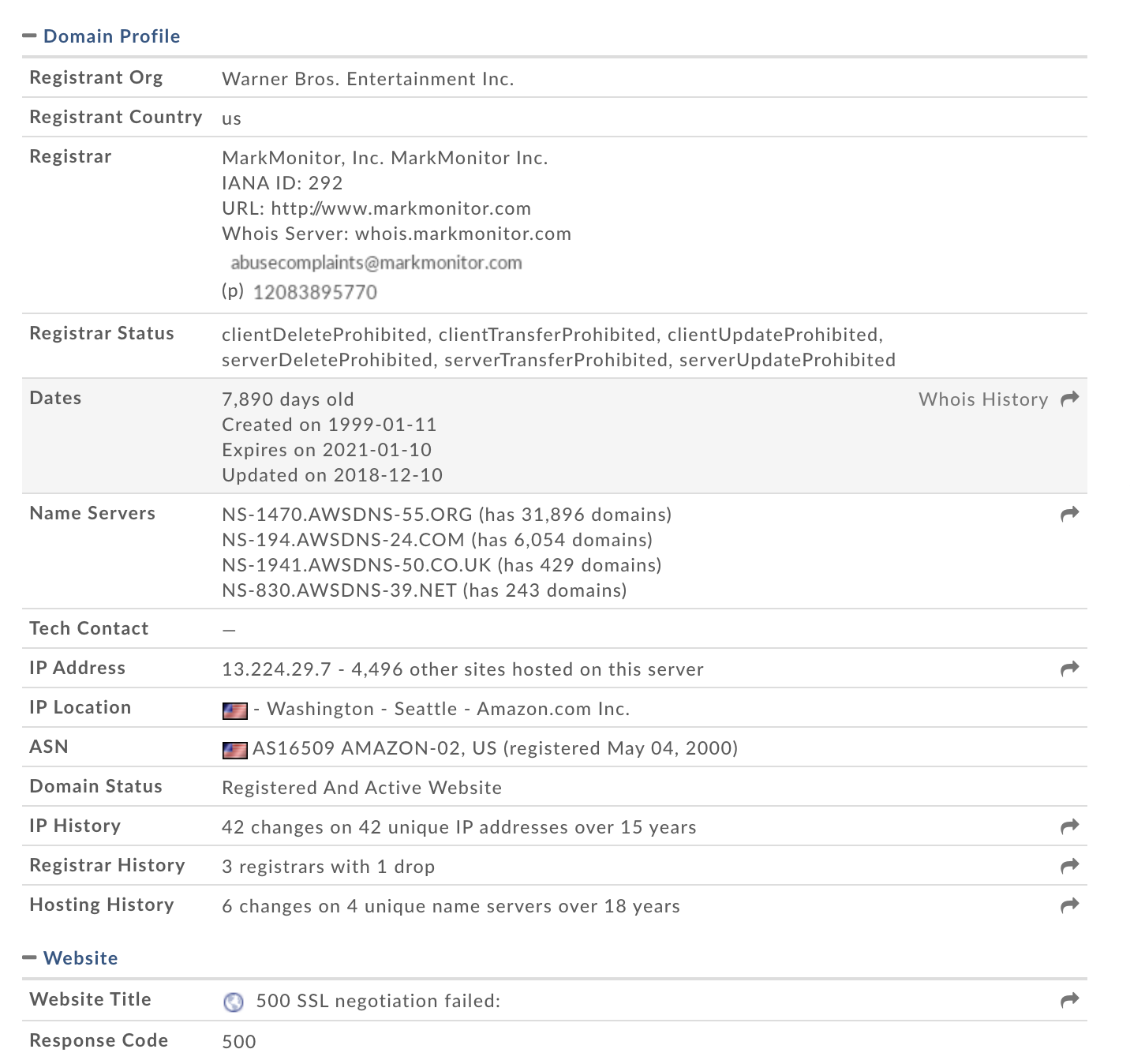Click the 'AS16509 AMAZON-02, US' text
The image size is (1130, 1064).
pos(375,748)
